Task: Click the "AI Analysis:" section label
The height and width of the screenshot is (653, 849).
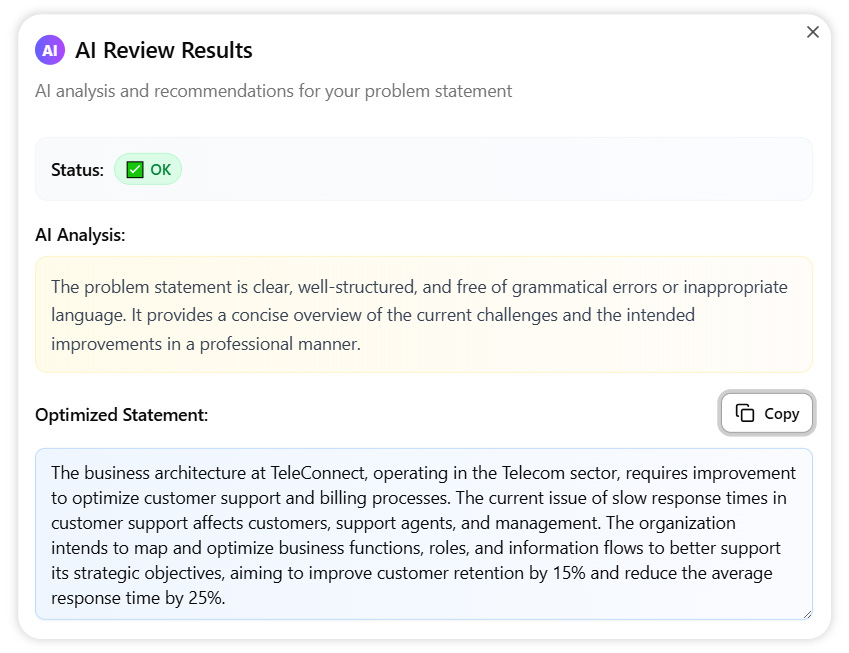Action: (80, 235)
